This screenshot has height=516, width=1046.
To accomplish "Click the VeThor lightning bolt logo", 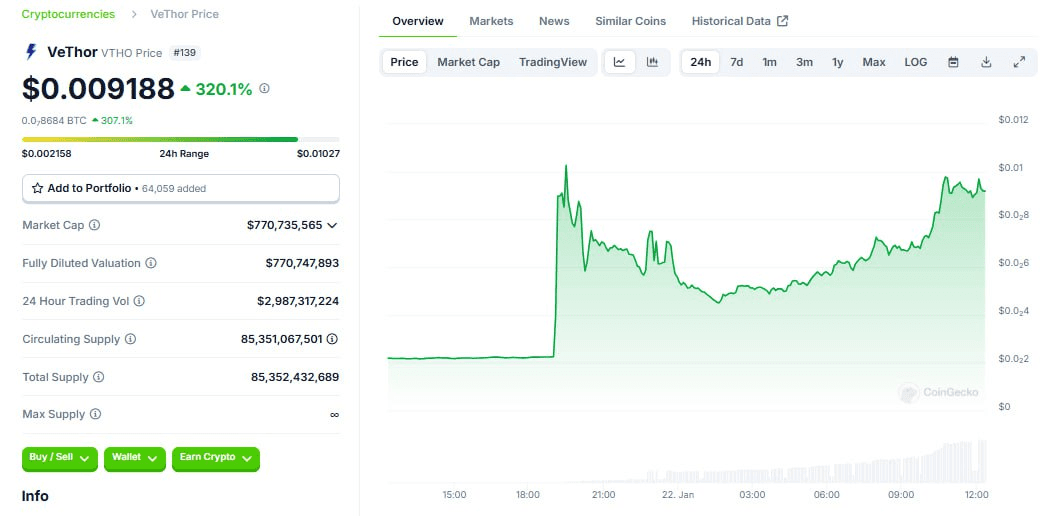I will [x=31, y=52].
